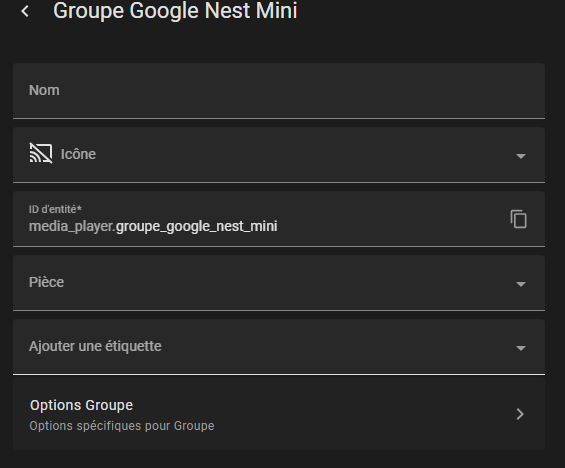Click the media_player. prefix text

pos(72,227)
